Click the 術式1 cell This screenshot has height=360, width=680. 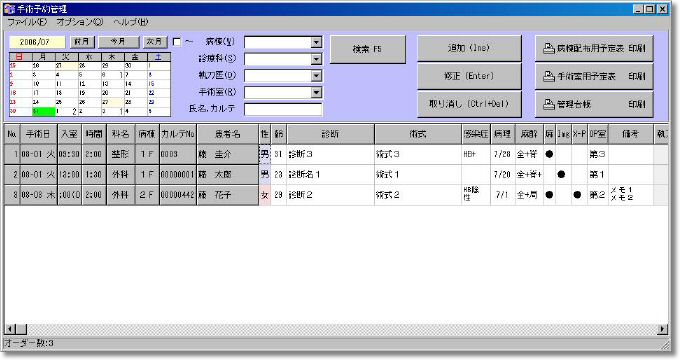point(418,174)
